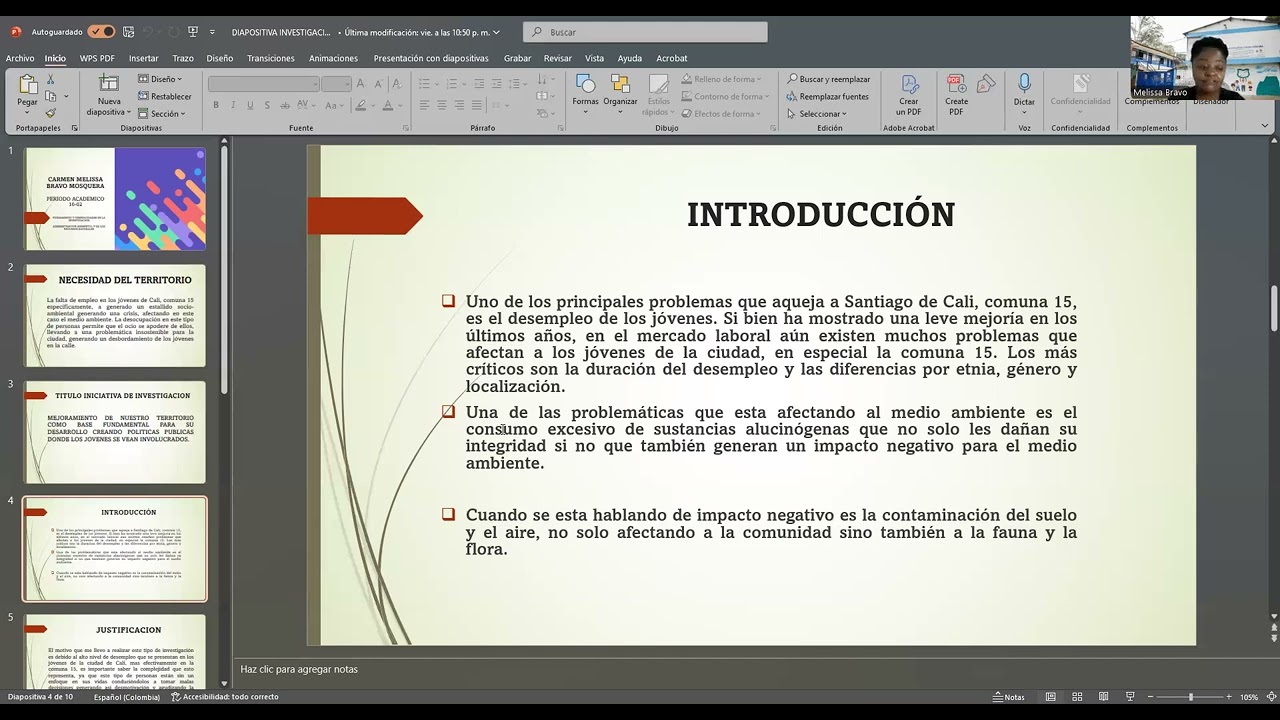The width and height of the screenshot is (1280, 720).
Task: Click the Format Painter brush icon
Action: [49, 113]
